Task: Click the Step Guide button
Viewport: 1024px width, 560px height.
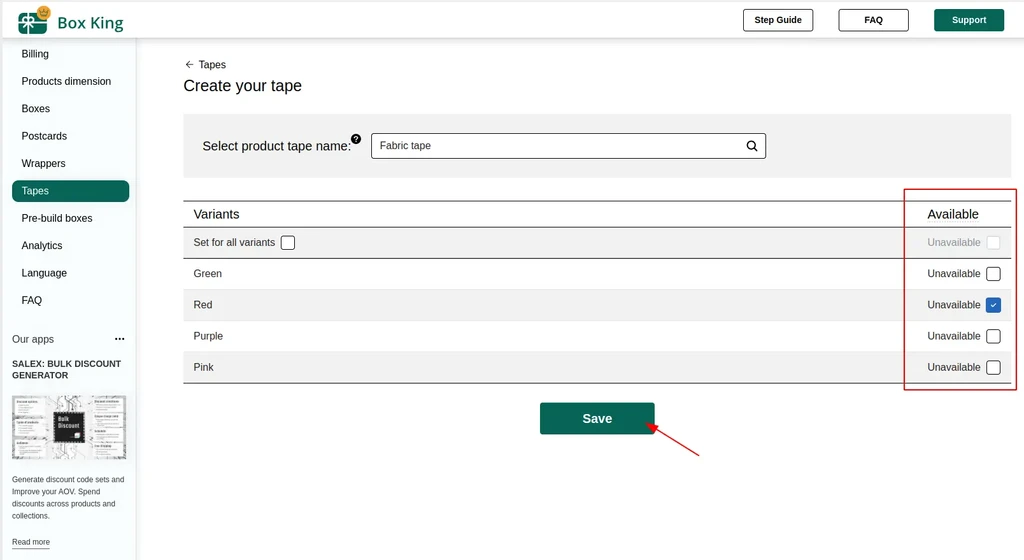Action: tap(778, 20)
